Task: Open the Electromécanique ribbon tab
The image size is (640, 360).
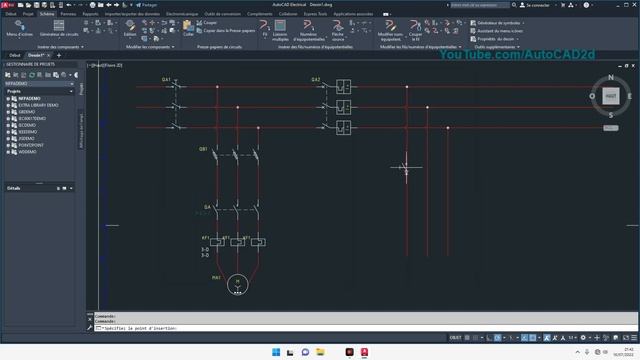Action: [x=182, y=14]
